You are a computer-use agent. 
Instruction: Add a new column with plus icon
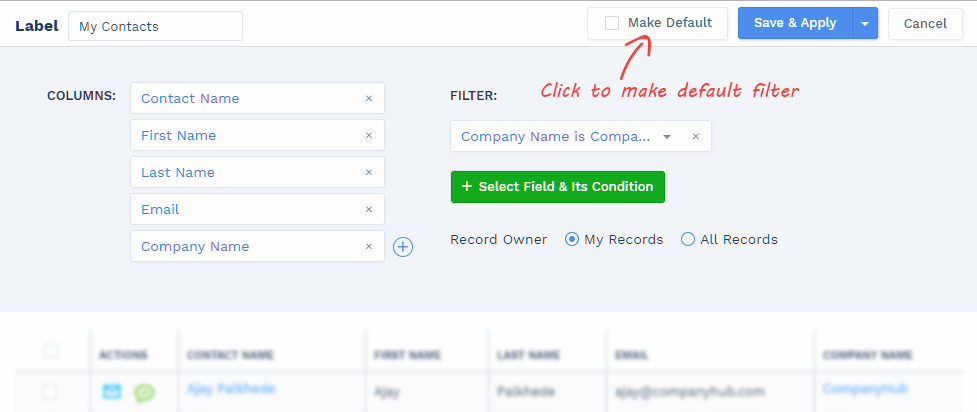click(403, 247)
